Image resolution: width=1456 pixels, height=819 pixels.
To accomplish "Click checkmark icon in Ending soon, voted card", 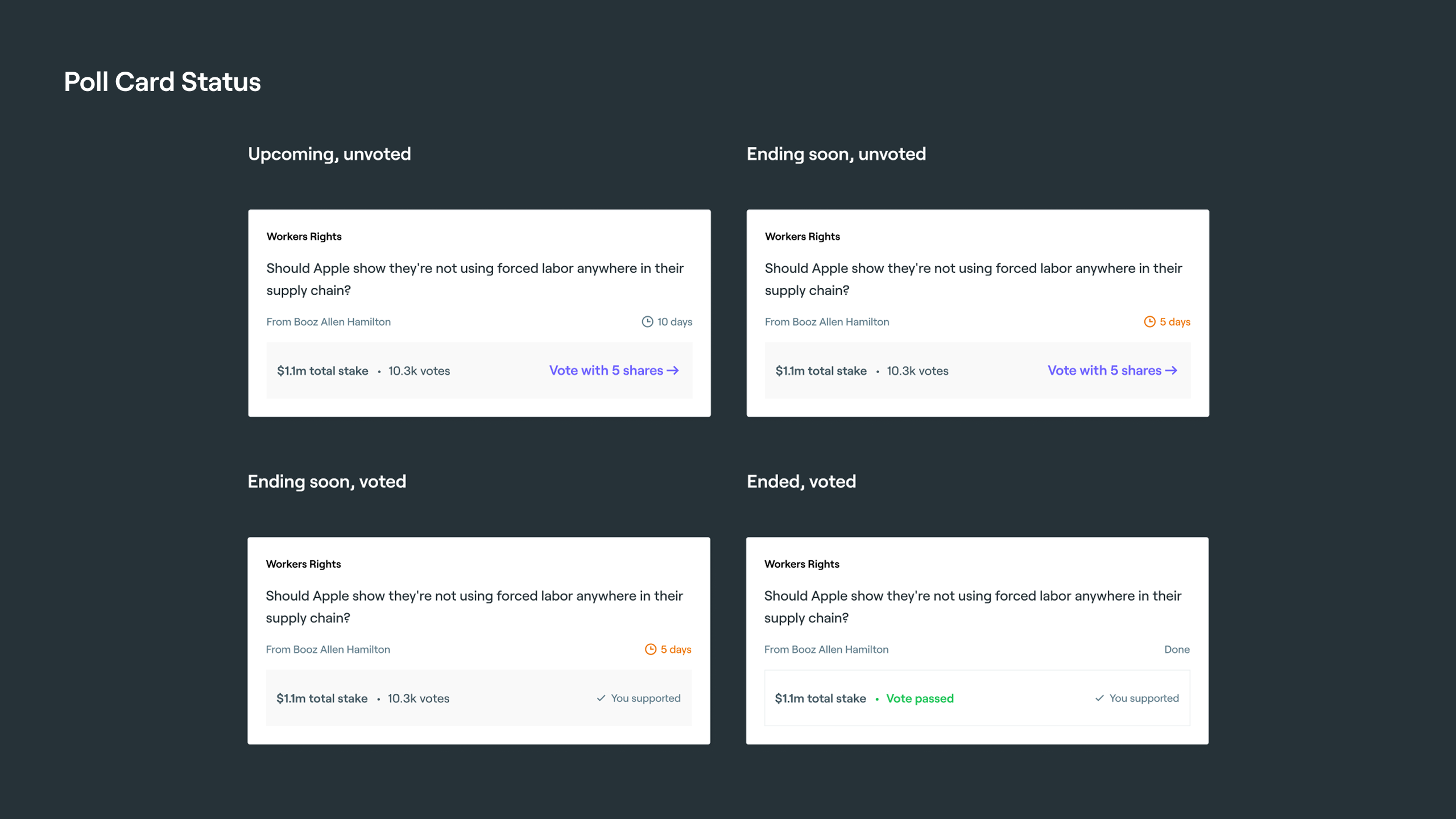I will (601, 698).
